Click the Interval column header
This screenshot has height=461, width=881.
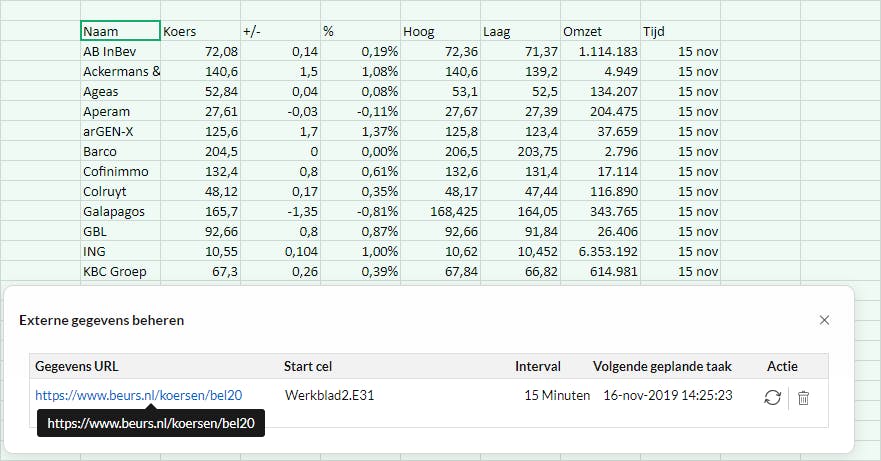pyautogui.click(x=538, y=366)
